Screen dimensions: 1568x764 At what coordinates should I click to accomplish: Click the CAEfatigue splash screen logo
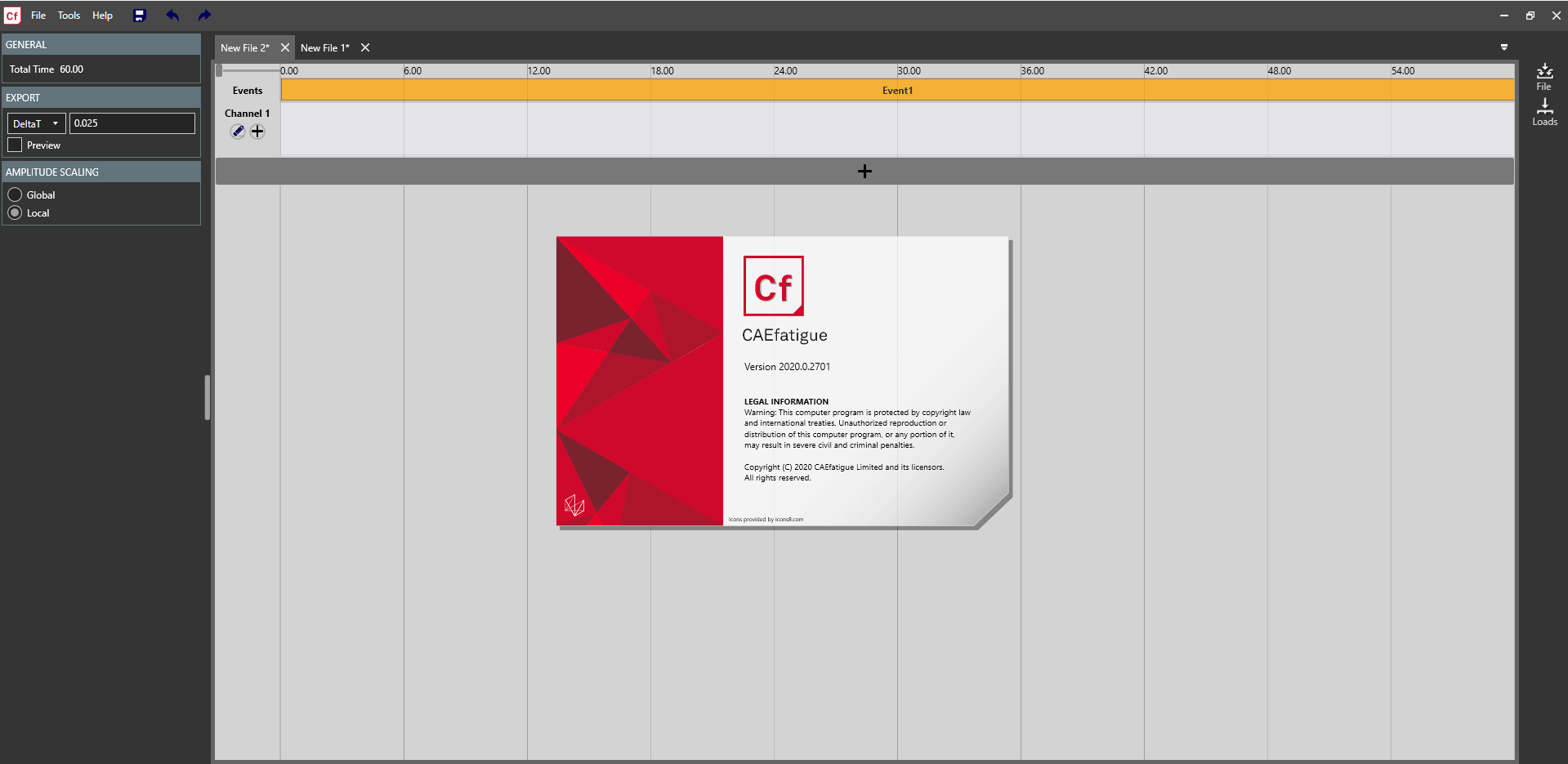[x=773, y=286]
